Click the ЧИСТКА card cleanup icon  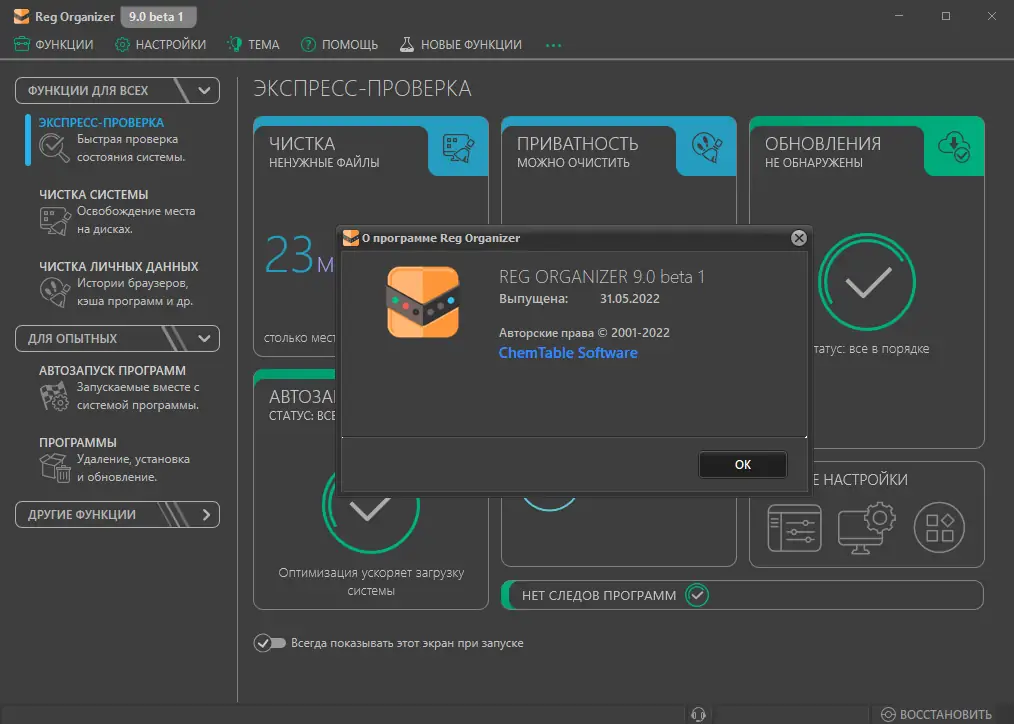[x=458, y=148]
